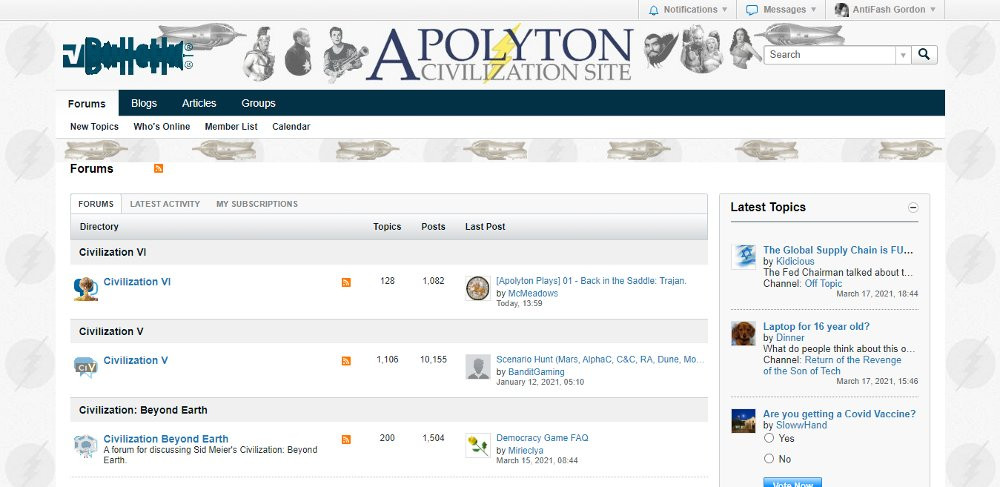Open the Groups tab
Screen dimensions: 1000x487
(258, 103)
